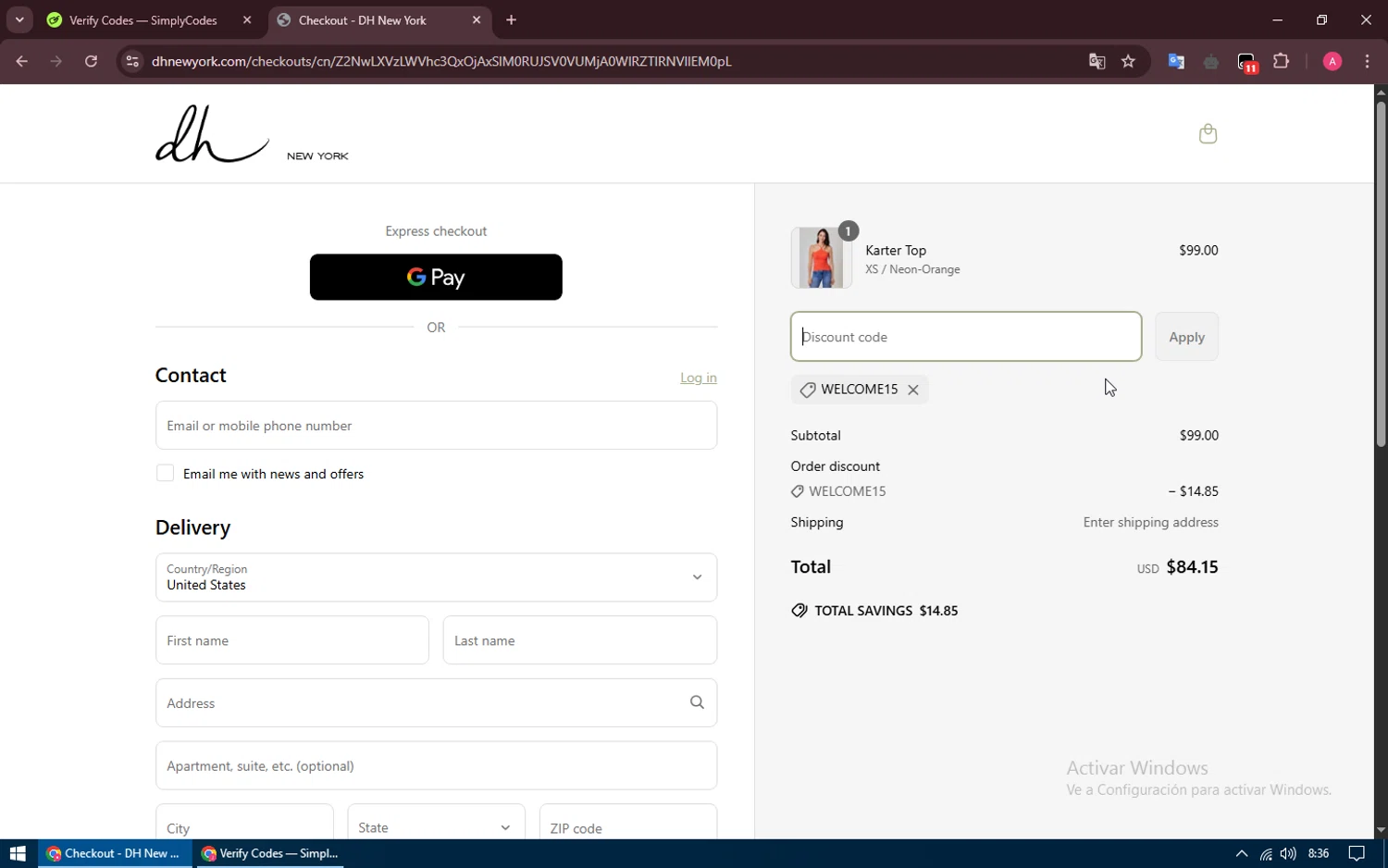Select the Checkout - DH New York tab
1388x868 pixels.
pyautogui.click(x=379, y=20)
